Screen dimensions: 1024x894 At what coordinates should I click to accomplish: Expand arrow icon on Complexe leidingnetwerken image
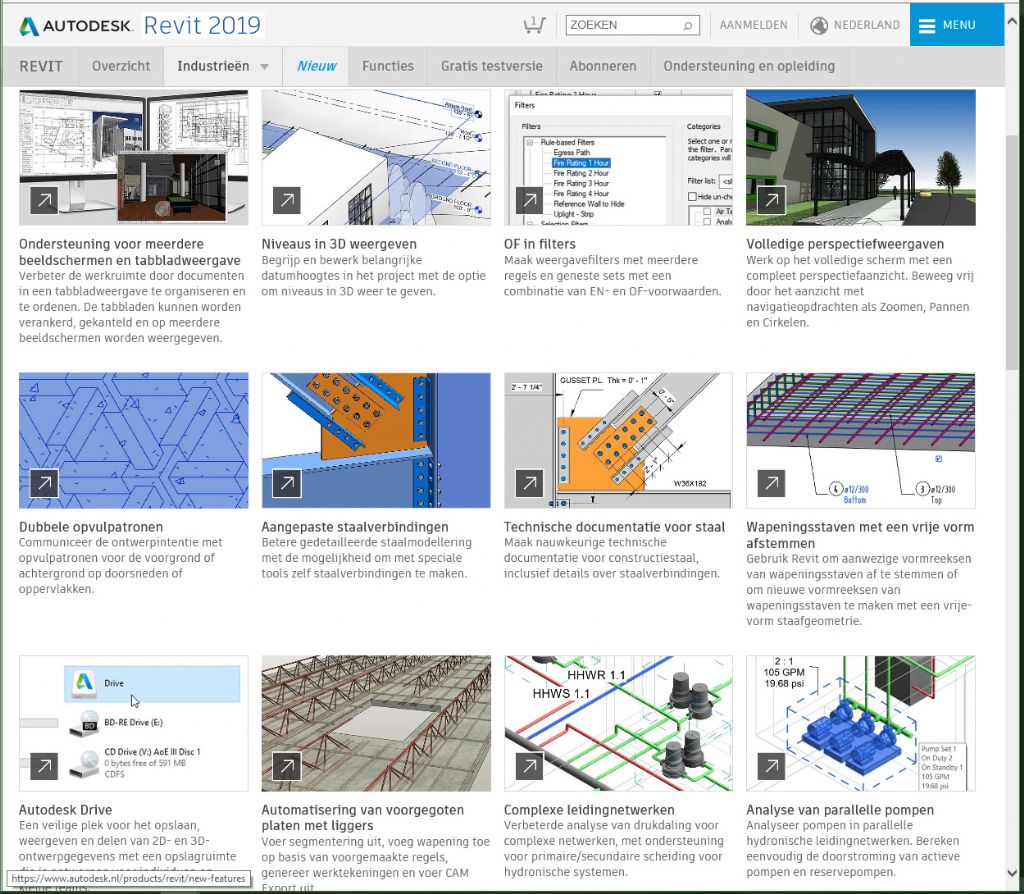tap(529, 766)
